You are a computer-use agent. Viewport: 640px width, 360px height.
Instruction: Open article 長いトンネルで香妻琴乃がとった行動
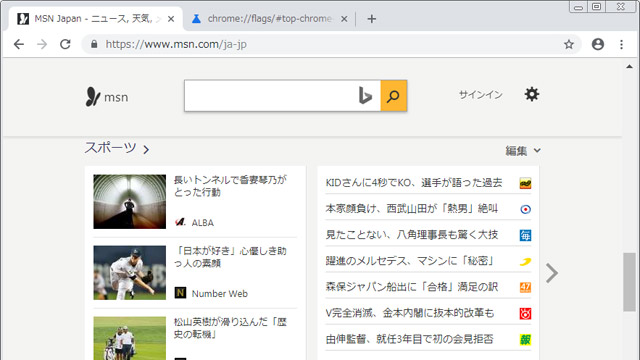click(x=230, y=186)
